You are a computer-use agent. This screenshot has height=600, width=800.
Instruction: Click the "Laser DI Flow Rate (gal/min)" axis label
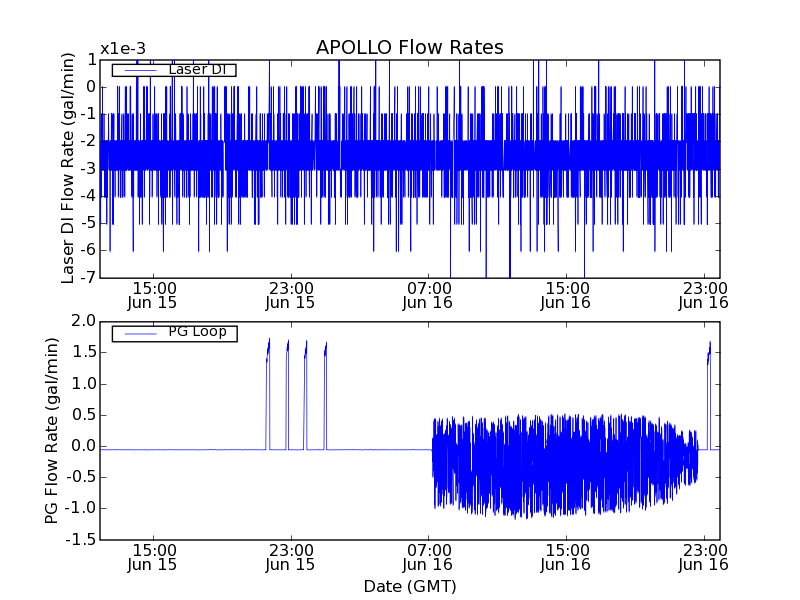[69, 168]
